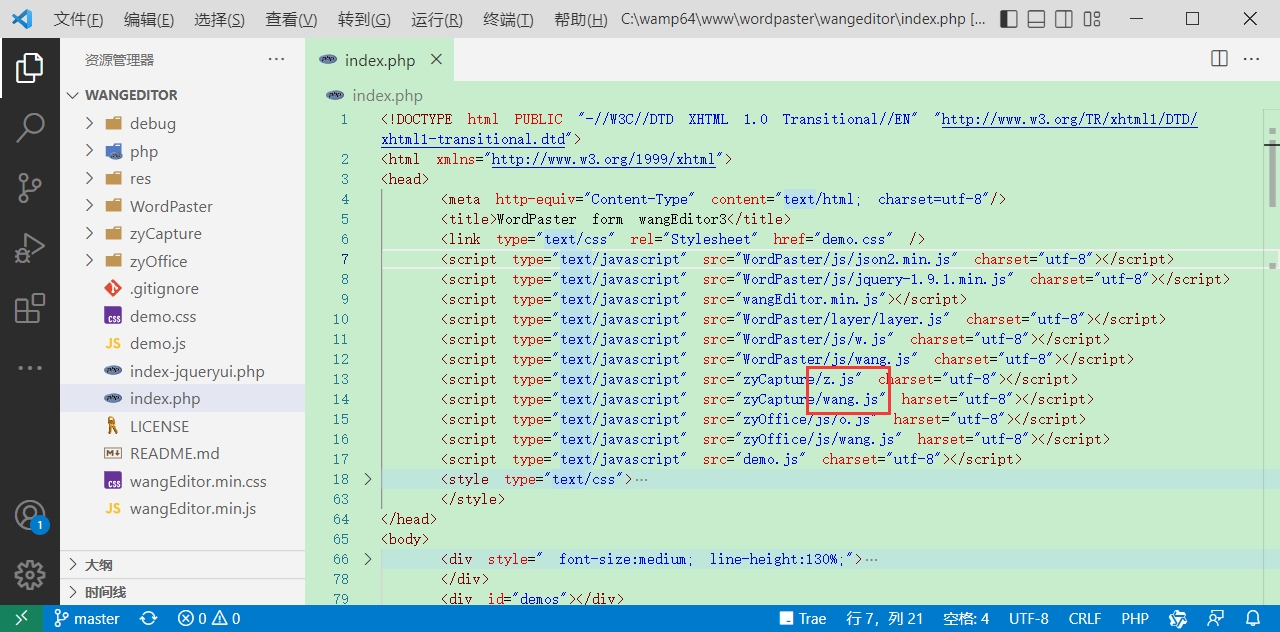This screenshot has width=1280, height=632.
Task: Open the notifications bell in status bar
Action: click(x=1253, y=619)
